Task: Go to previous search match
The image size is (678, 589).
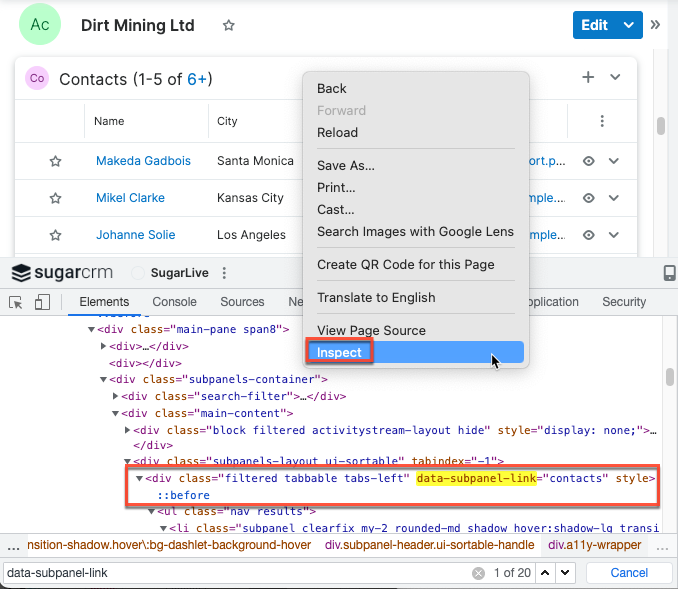Action: pyautogui.click(x=545, y=573)
